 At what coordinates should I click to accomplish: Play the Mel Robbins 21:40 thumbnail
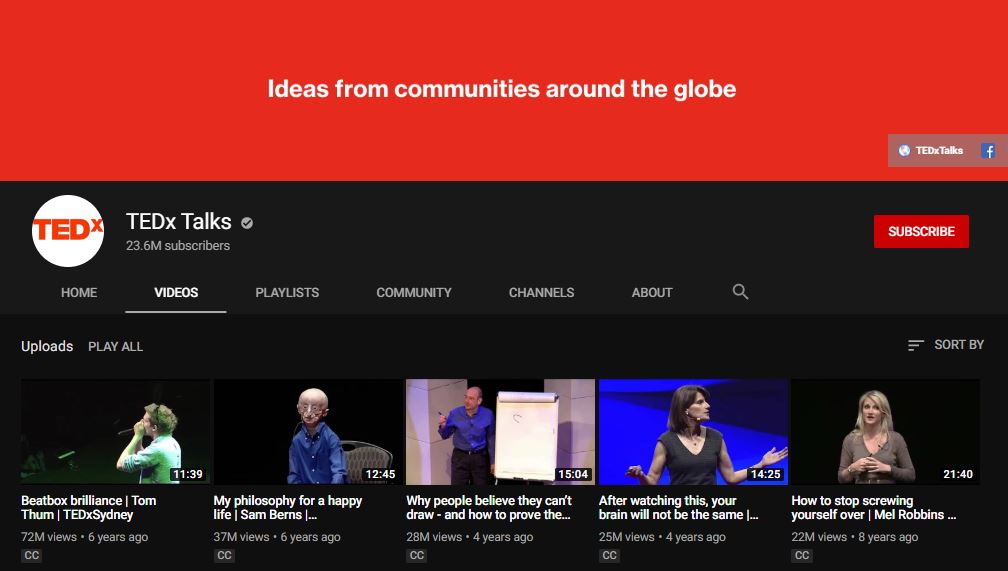click(x=885, y=431)
